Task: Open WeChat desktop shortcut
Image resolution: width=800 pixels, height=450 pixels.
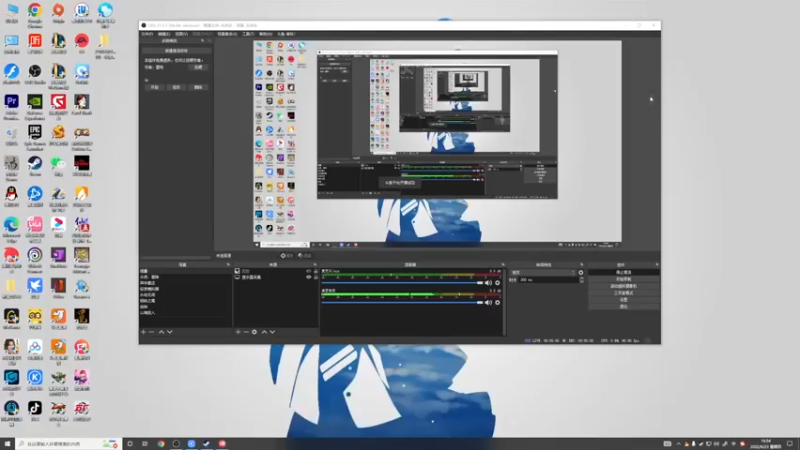Action: pos(58,166)
